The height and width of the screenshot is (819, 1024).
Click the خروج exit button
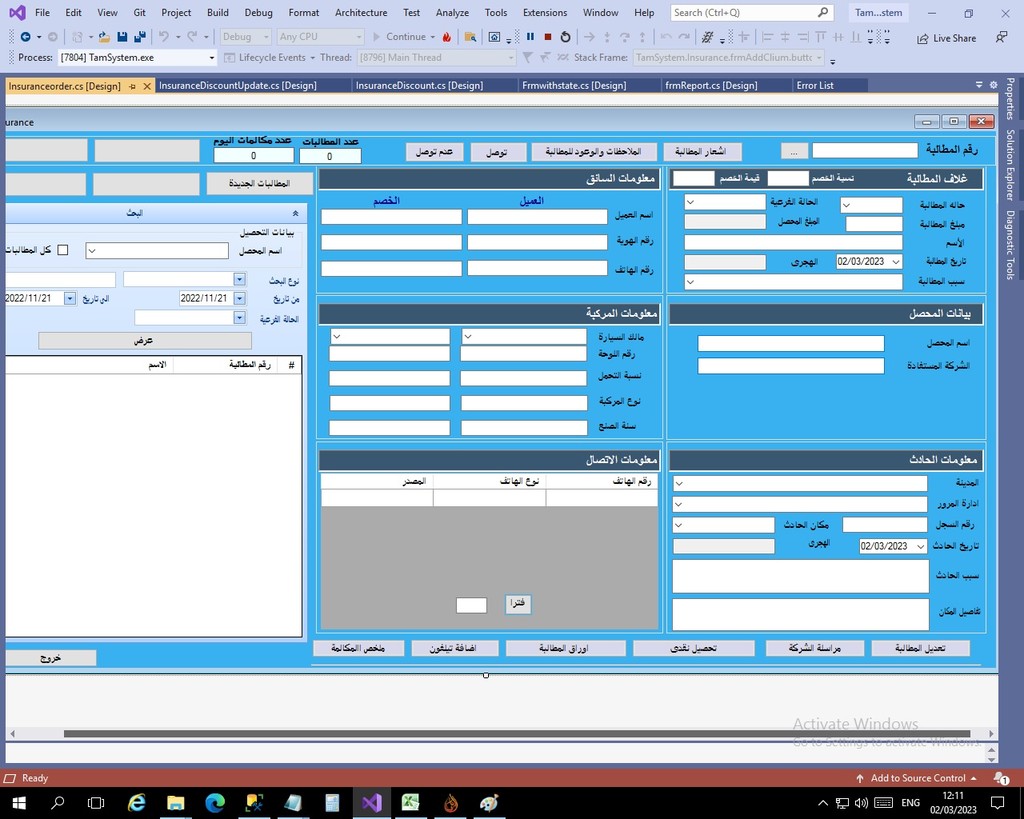(x=50, y=658)
